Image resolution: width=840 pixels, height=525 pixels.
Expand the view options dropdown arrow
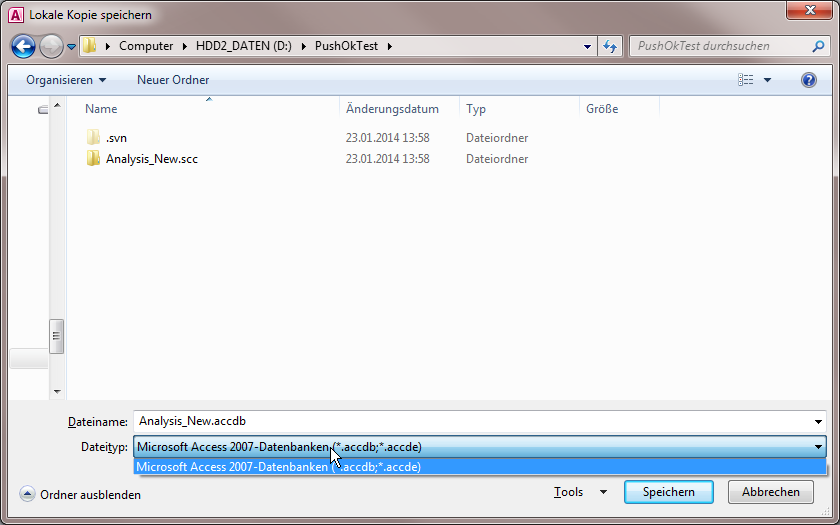768,80
